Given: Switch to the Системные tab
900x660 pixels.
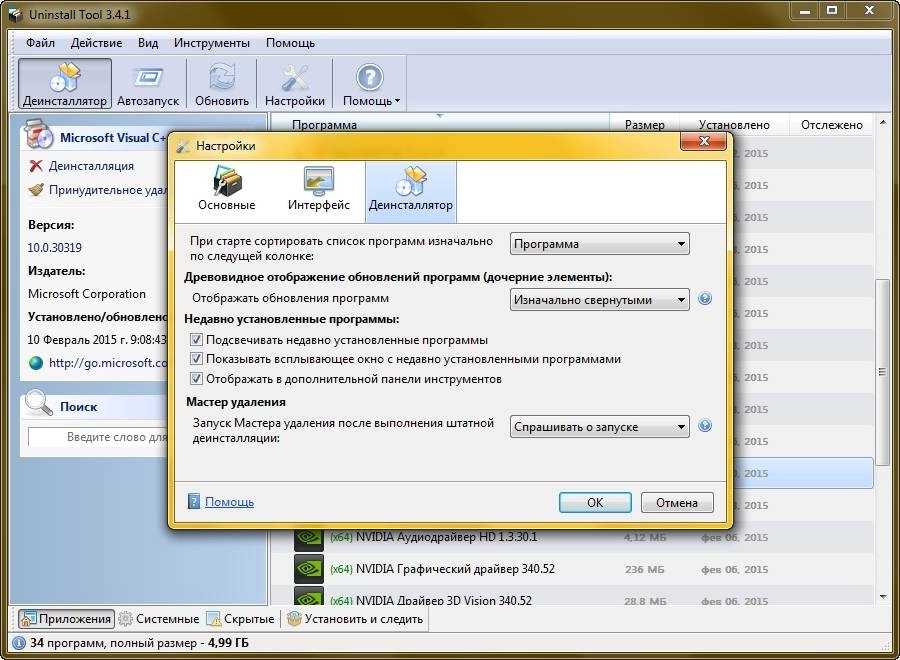Looking at the screenshot, I should [x=159, y=619].
